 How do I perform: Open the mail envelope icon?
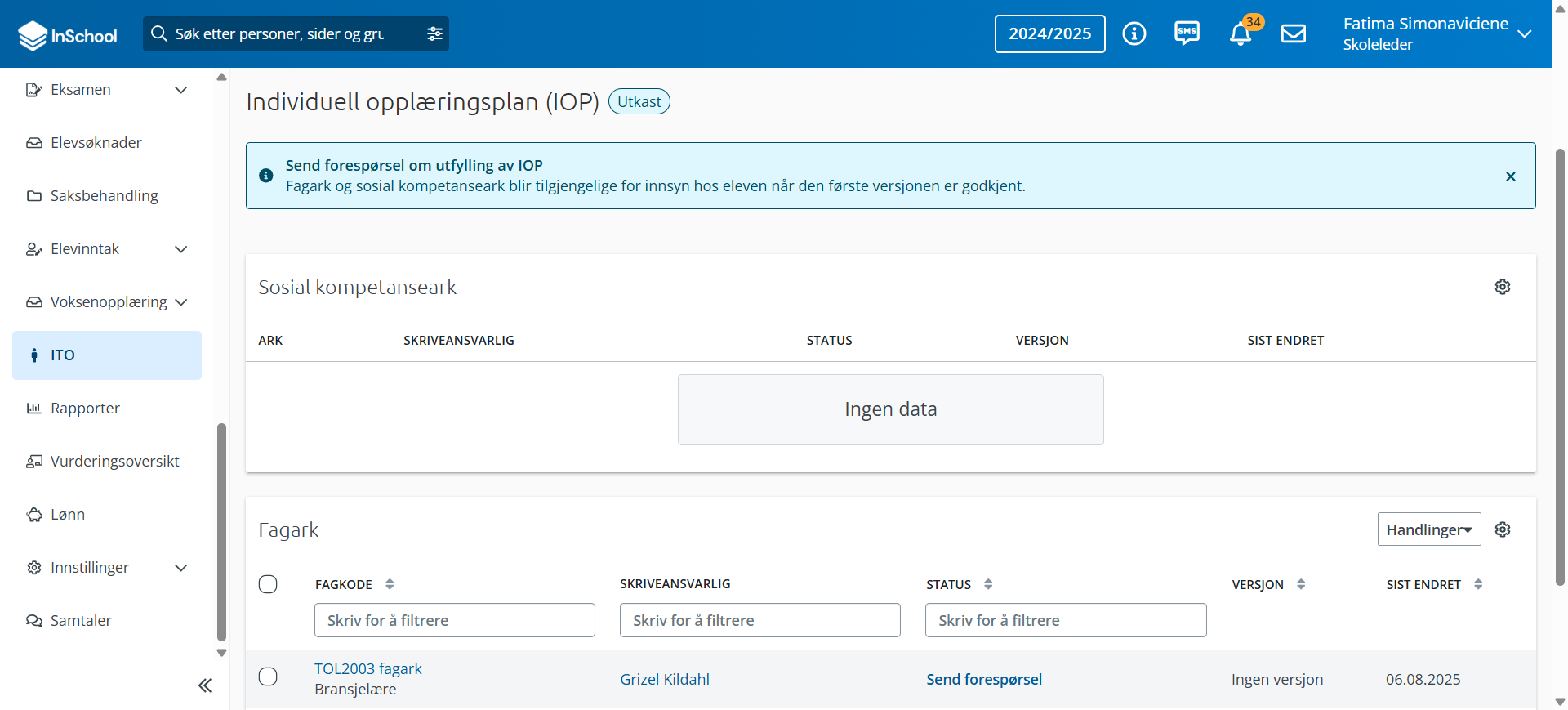pos(1294,33)
